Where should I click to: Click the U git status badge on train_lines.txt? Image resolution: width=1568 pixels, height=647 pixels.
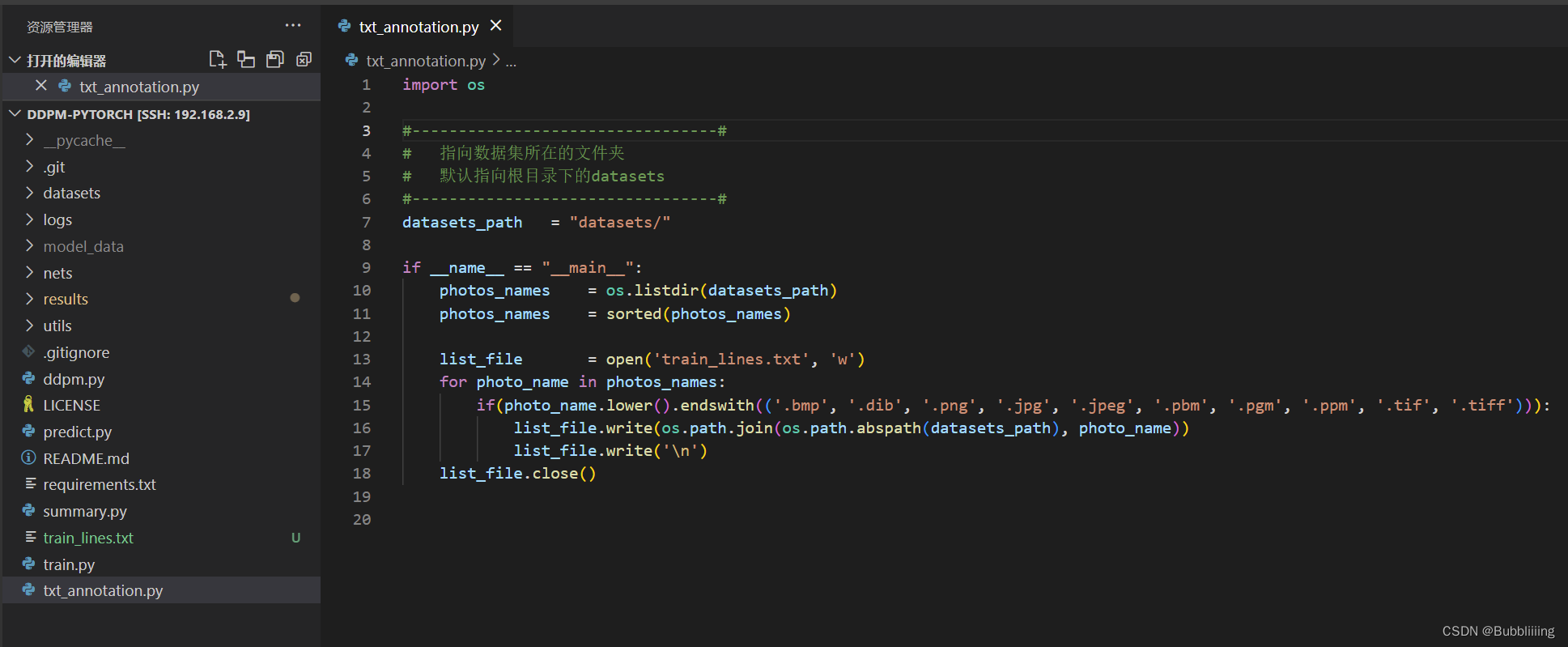296,538
